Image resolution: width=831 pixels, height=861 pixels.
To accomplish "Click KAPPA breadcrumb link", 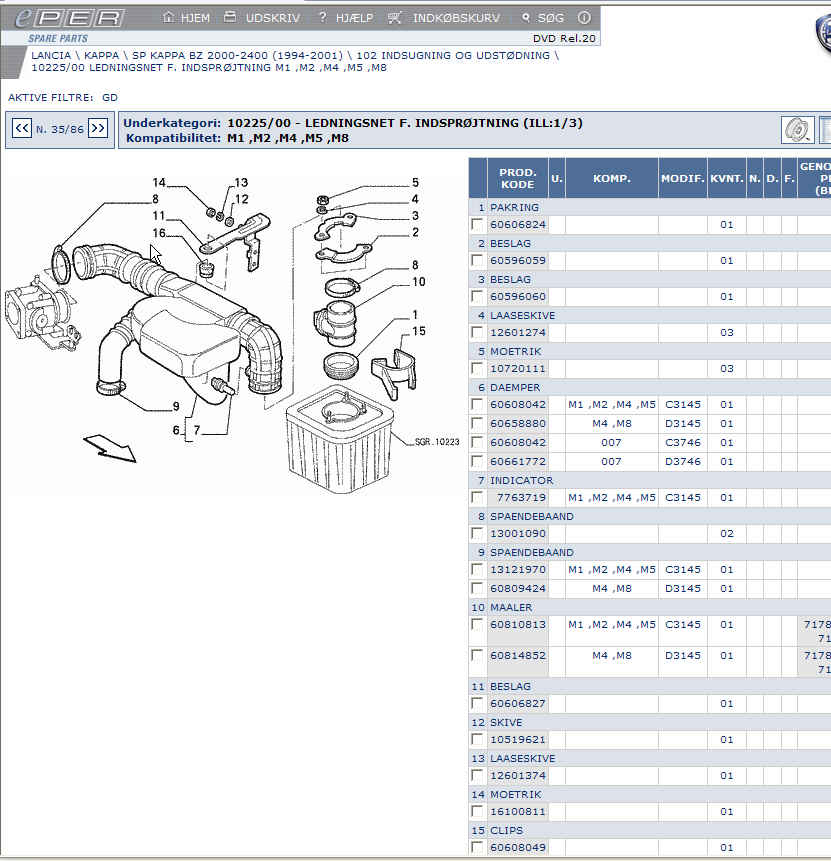I will pos(101,55).
